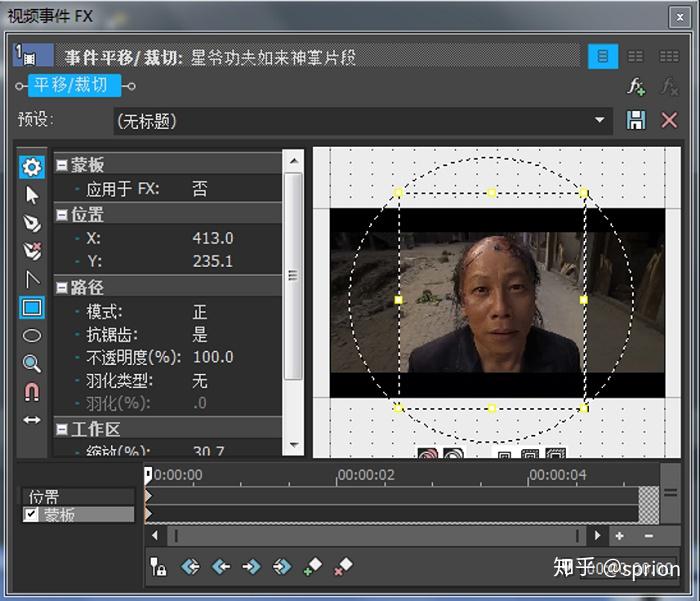
Task: Select the Normal Edit arrow tool
Action: (32, 195)
